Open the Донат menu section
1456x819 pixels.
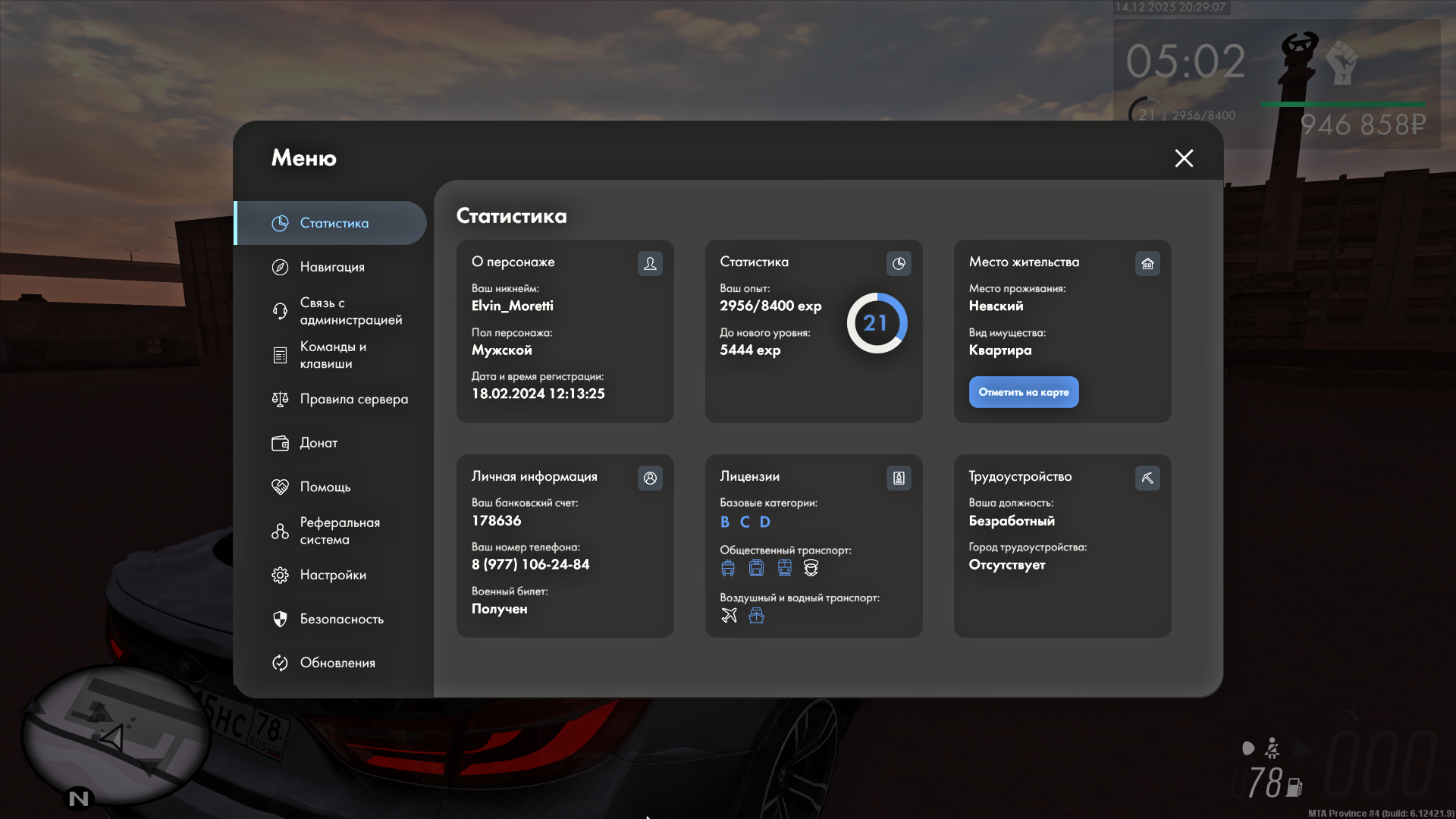pos(318,443)
